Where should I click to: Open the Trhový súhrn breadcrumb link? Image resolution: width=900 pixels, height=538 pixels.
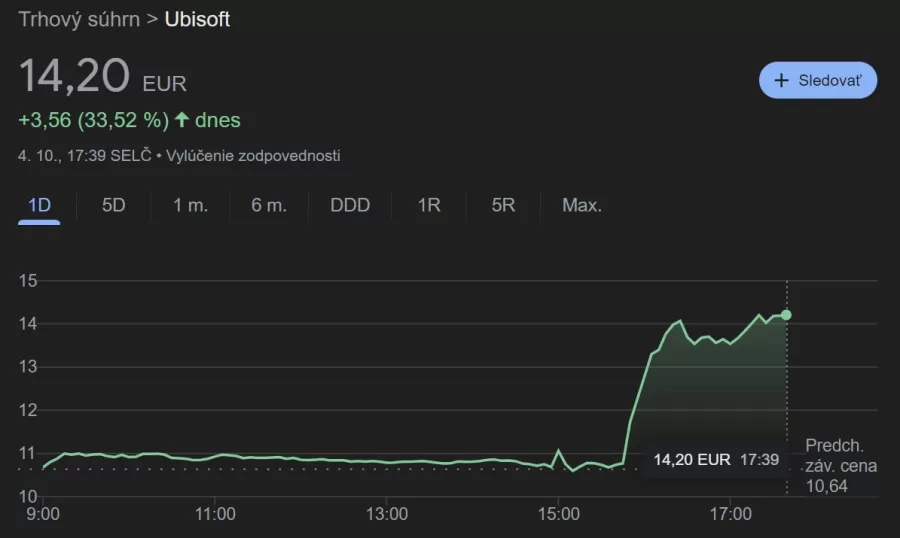click(79, 20)
